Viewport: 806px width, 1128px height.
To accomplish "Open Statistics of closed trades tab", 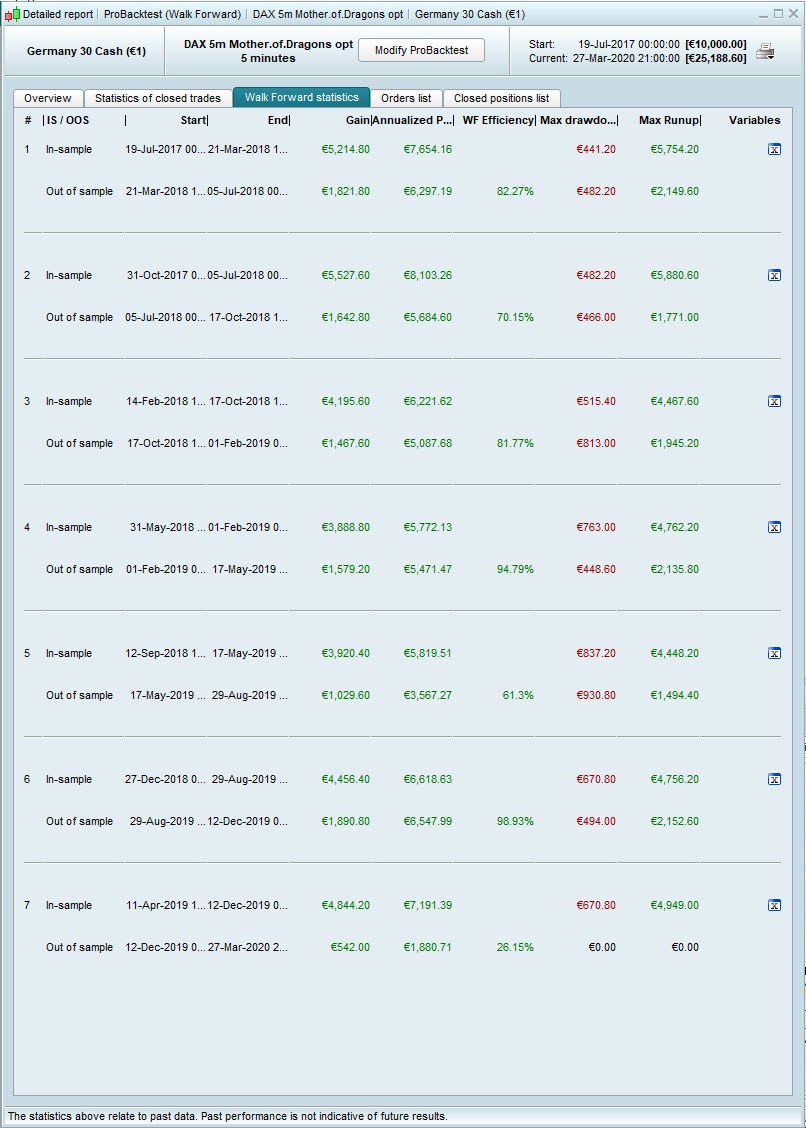I will pyautogui.click(x=158, y=98).
